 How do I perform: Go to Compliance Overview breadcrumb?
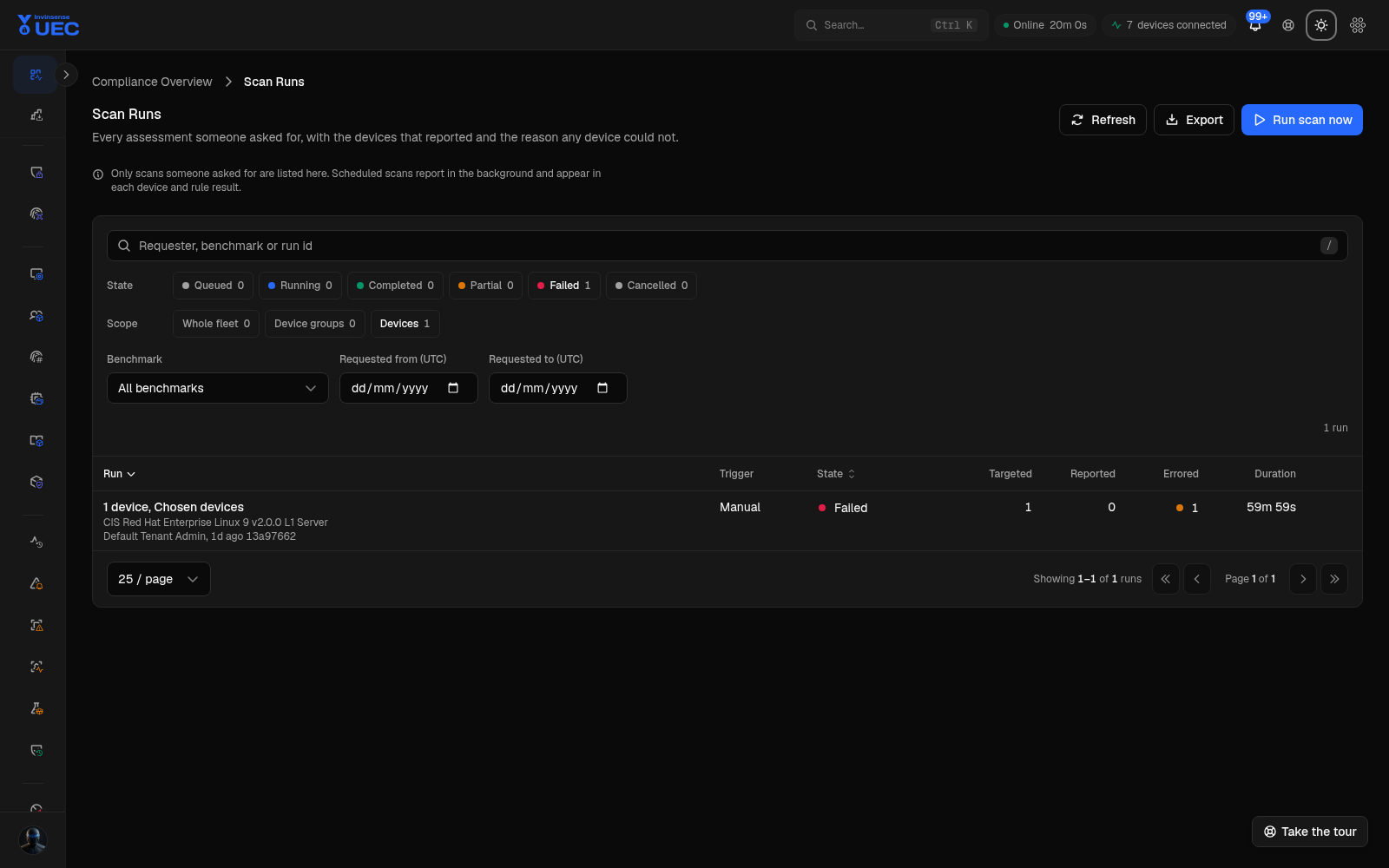[152, 82]
